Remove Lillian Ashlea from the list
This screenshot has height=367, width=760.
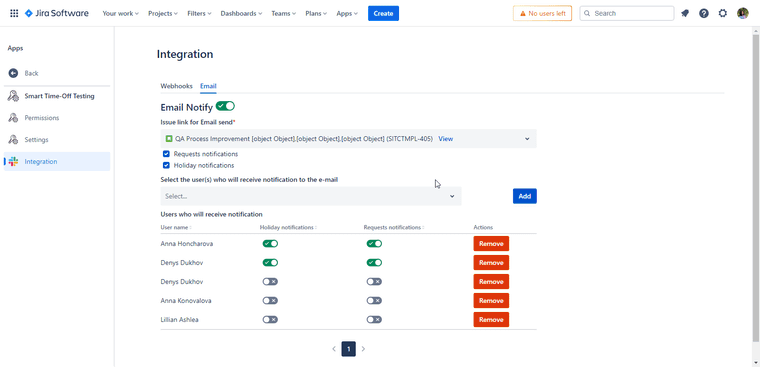click(x=491, y=319)
